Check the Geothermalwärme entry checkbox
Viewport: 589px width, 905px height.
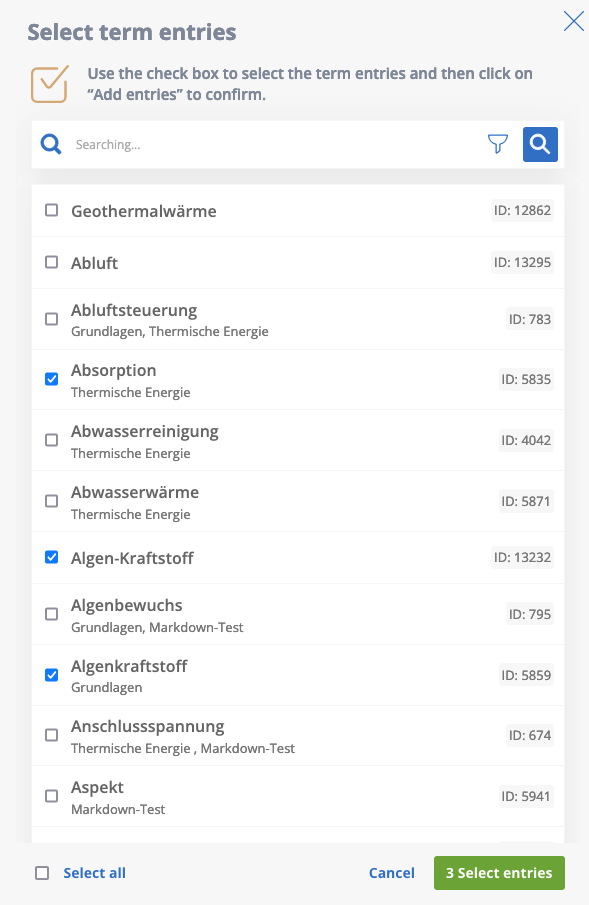point(51,210)
